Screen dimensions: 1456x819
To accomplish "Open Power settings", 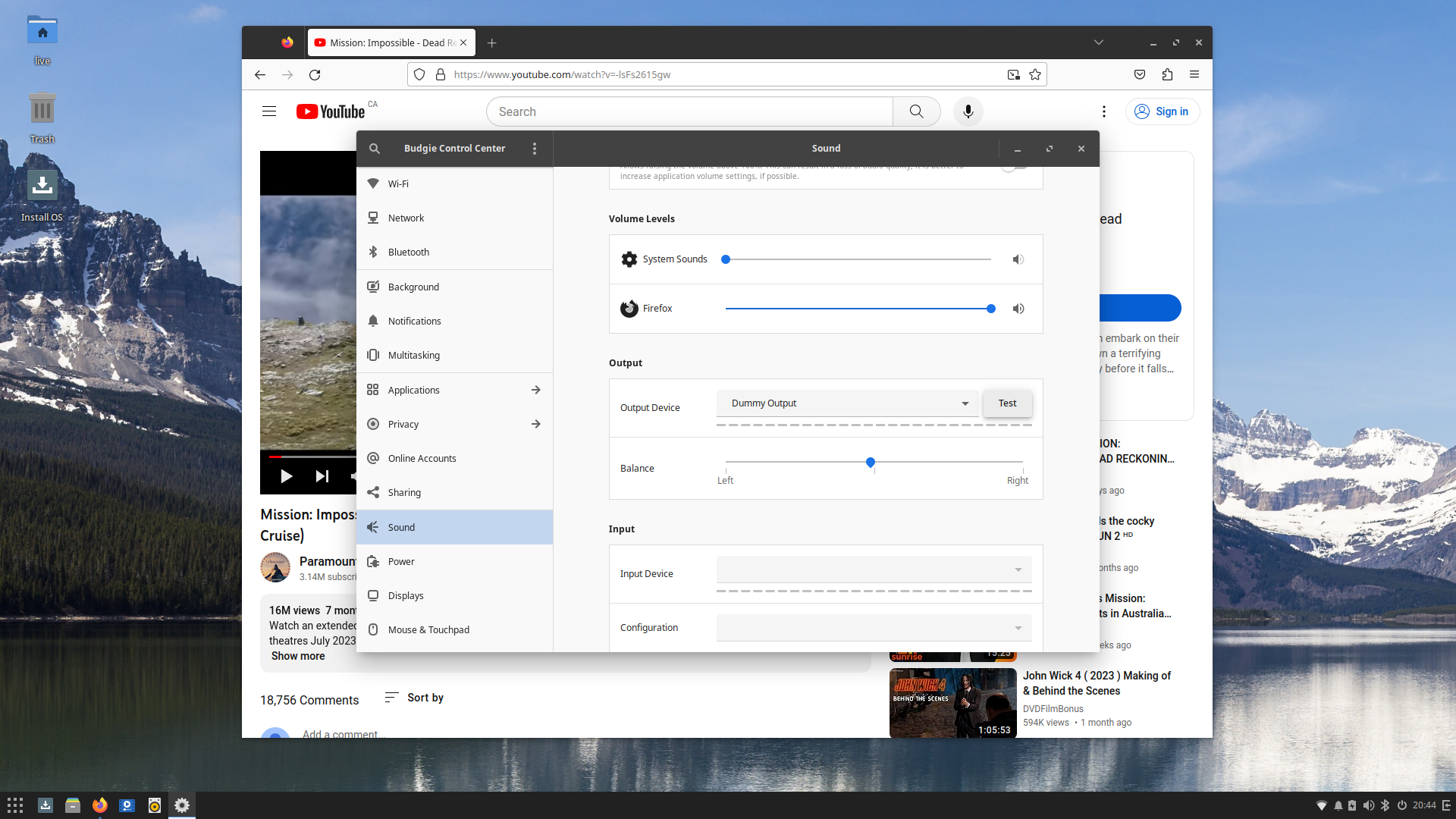I will [455, 561].
